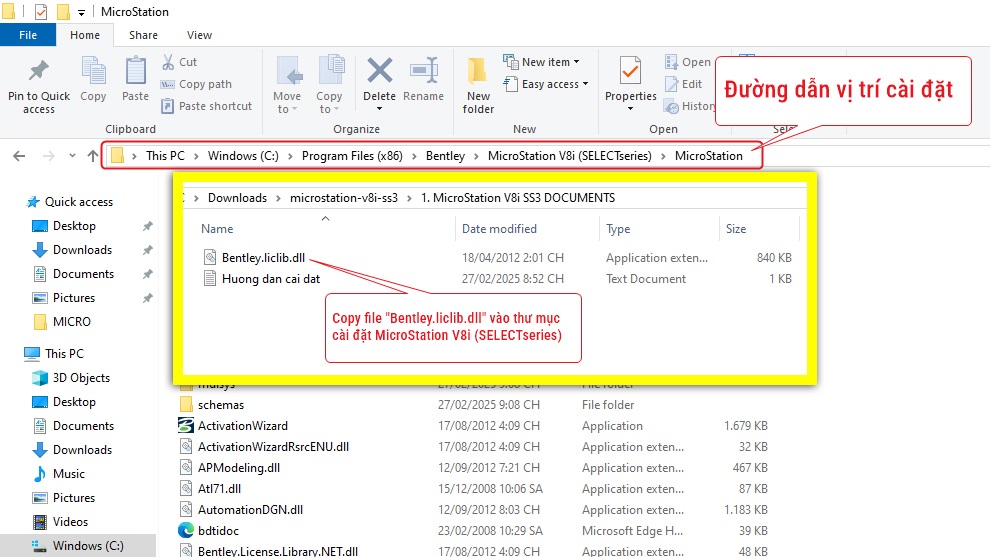Open the Easy access dropdown
Viewport: 990px width, 557px height.
(546, 84)
